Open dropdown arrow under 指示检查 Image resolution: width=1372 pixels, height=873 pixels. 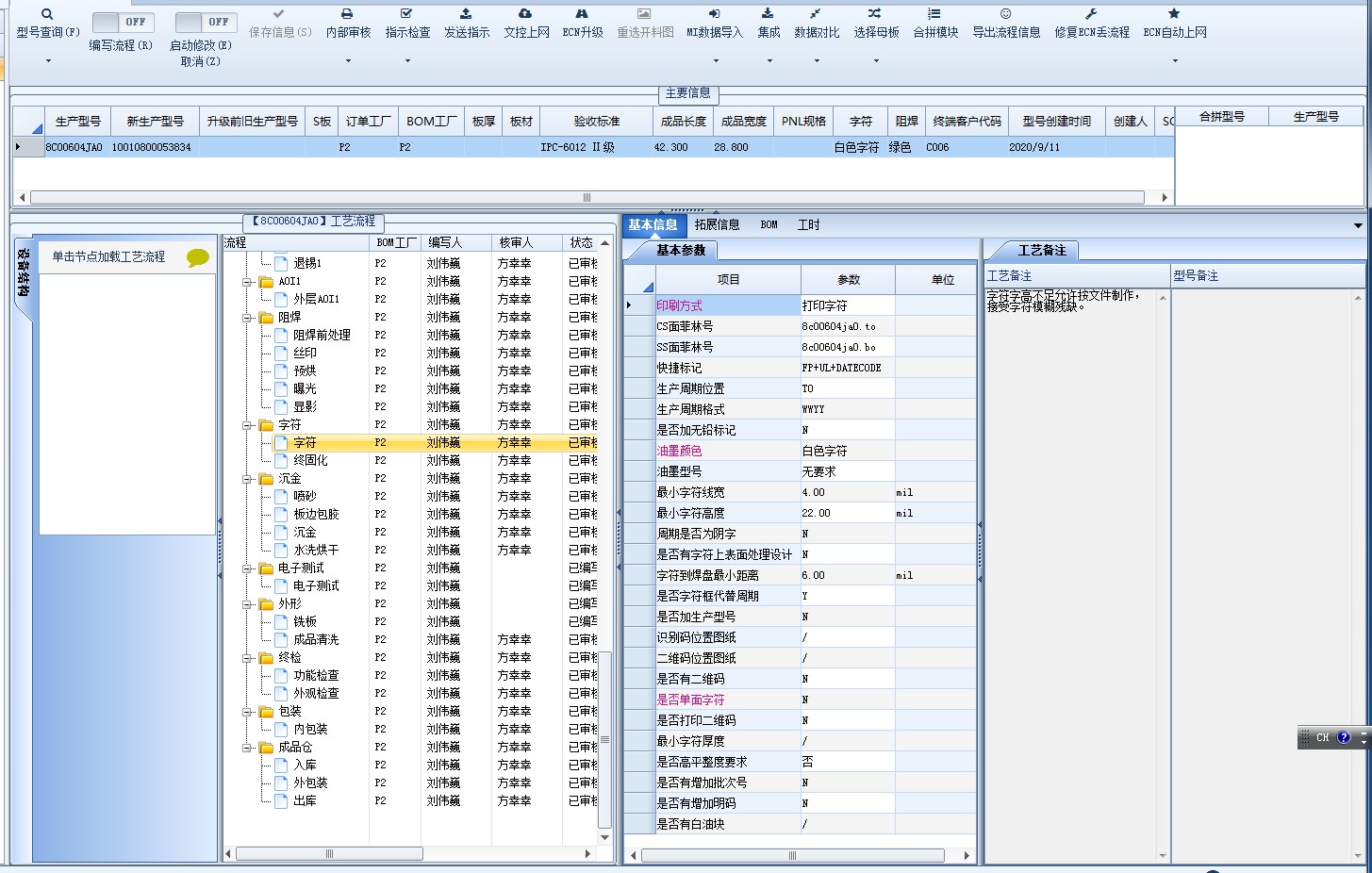(407, 61)
